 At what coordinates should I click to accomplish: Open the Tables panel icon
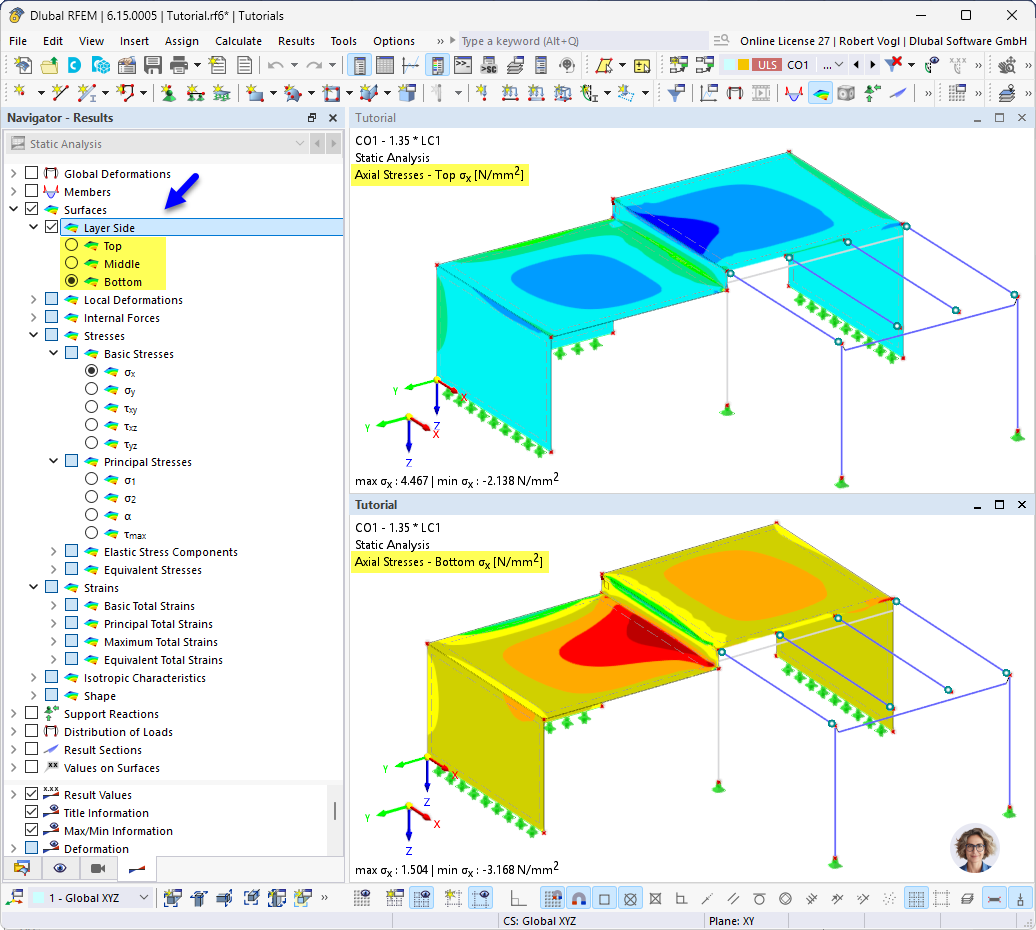[385, 65]
